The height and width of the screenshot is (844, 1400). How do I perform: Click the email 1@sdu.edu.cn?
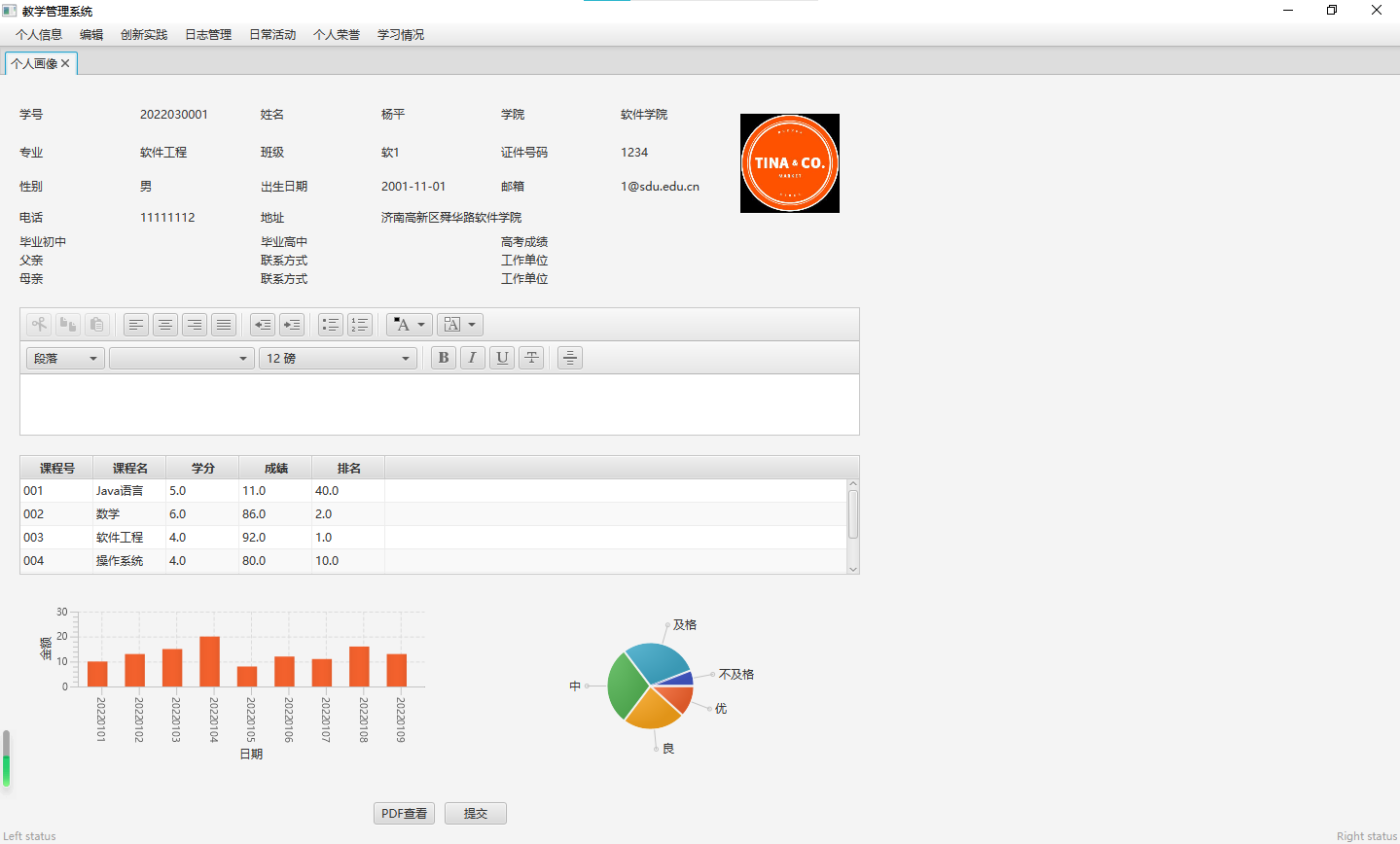[660, 187]
